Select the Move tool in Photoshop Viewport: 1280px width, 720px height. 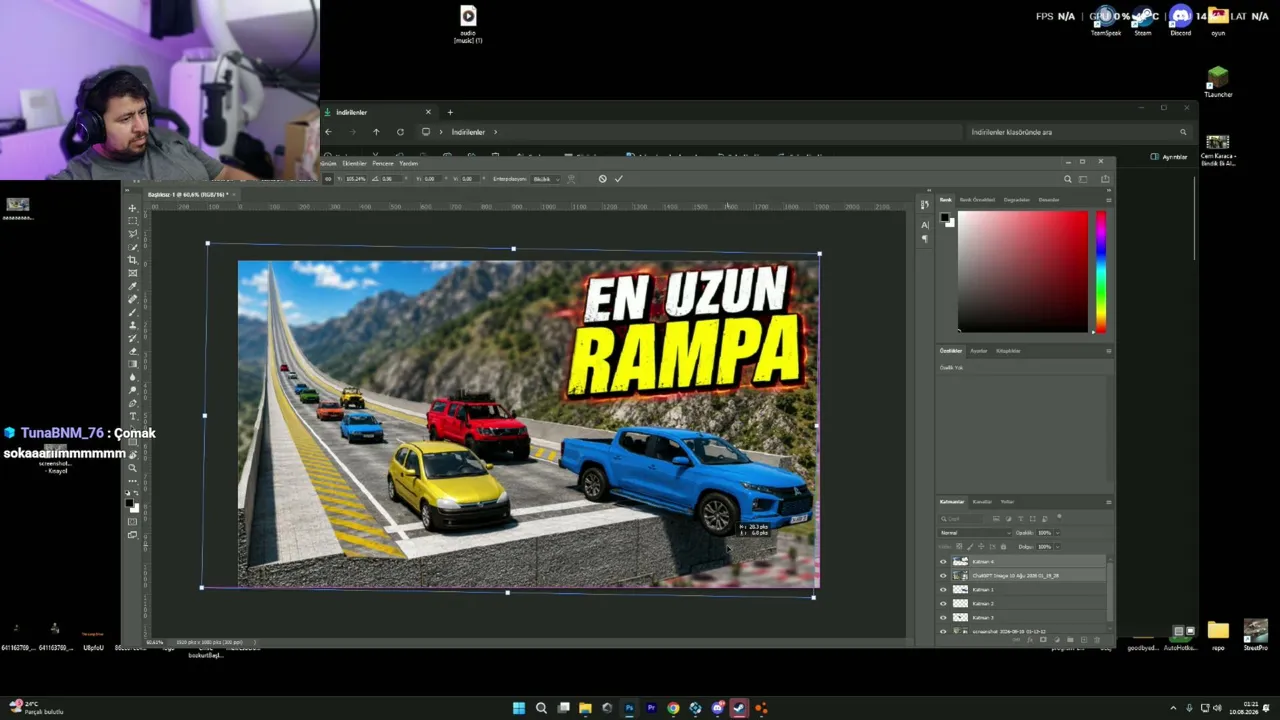point(132,208)
